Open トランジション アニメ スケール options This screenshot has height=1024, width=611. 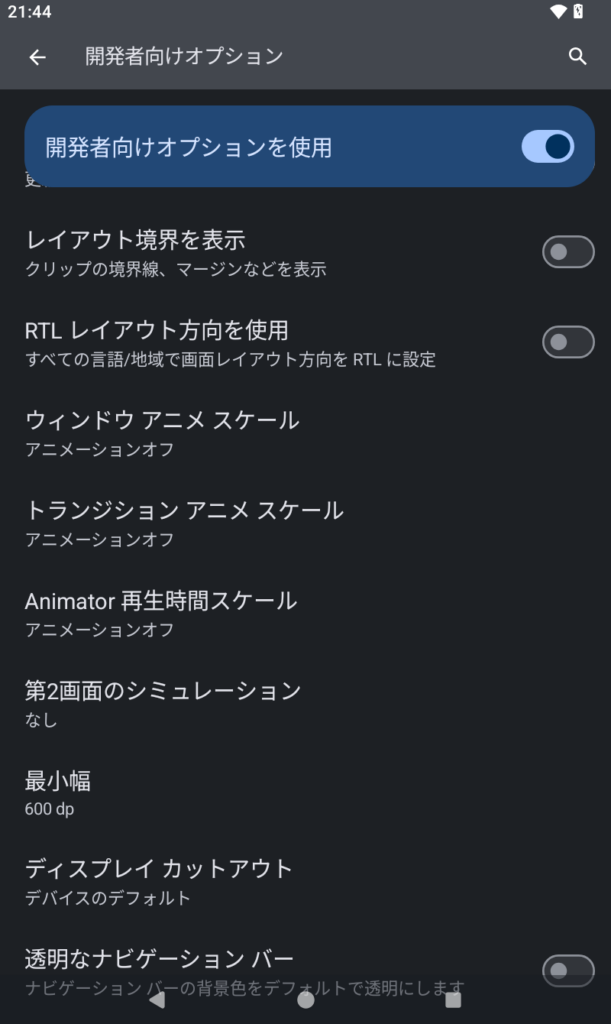pyautogui.click(x=184, y=522)
